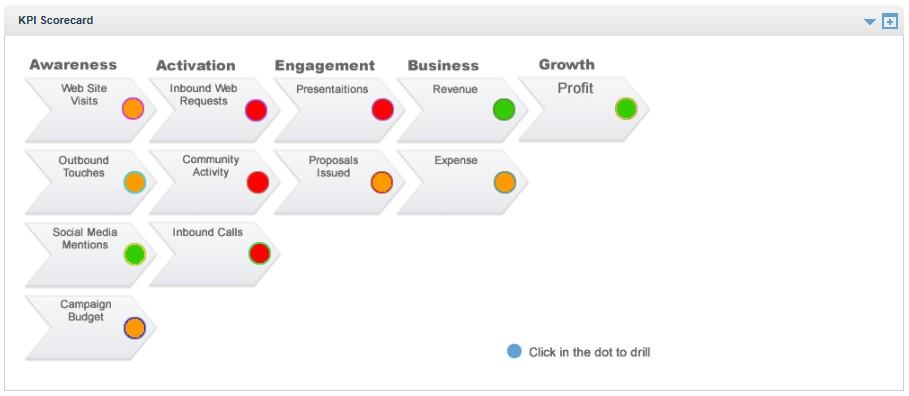
Task: Click Social Media Mentions green dot
Action: (x=134, y=255)
